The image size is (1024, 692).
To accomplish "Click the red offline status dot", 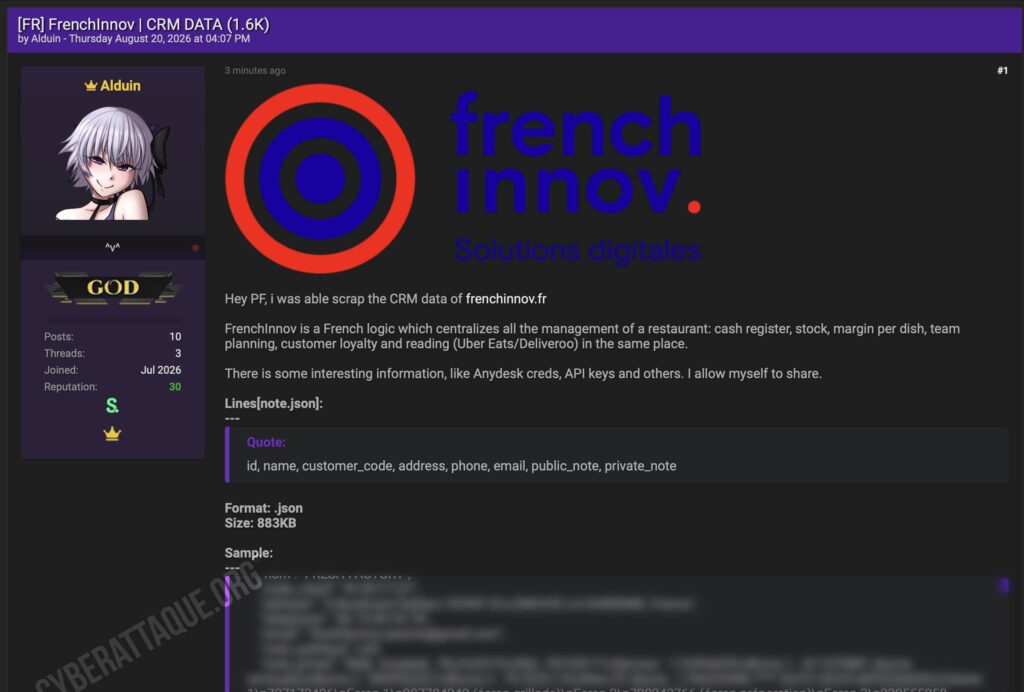I will click(195, 248).
